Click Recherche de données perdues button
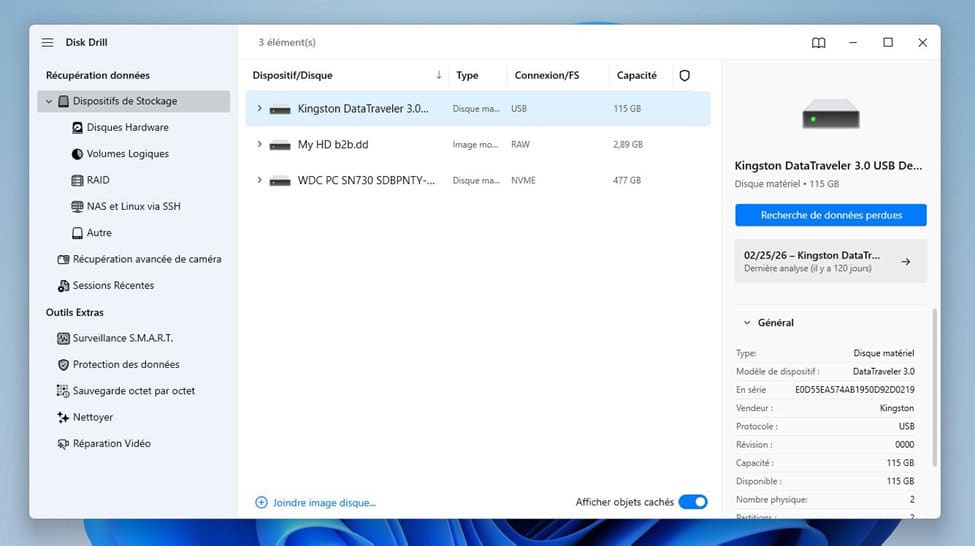Image resolution: width=975 pixels, height=546 pixels. tap(831, 215)
